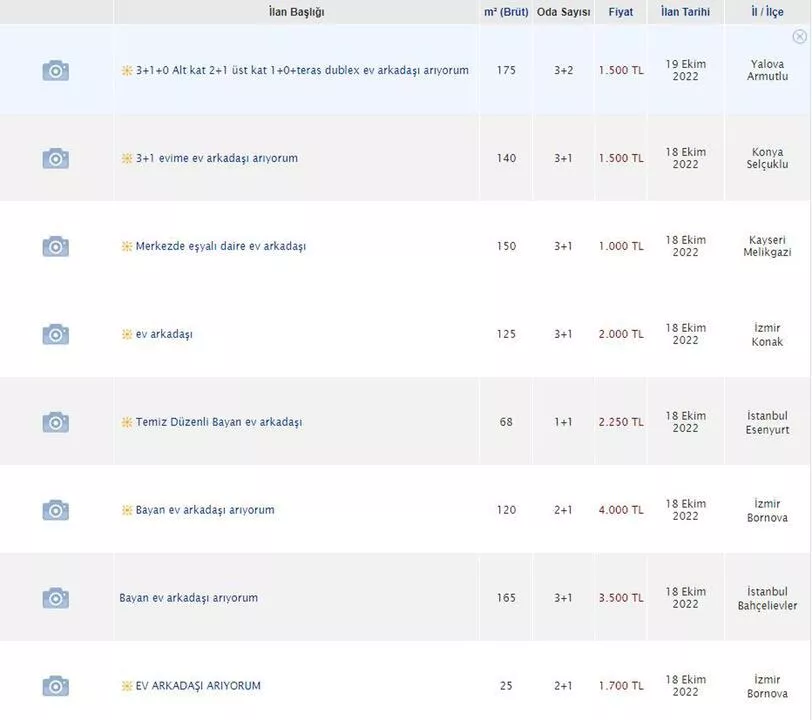812x720 pixels.
Task: Click camera icon beside Temiz Düzenli Bayan listing
Action: (x=56, y=422)
